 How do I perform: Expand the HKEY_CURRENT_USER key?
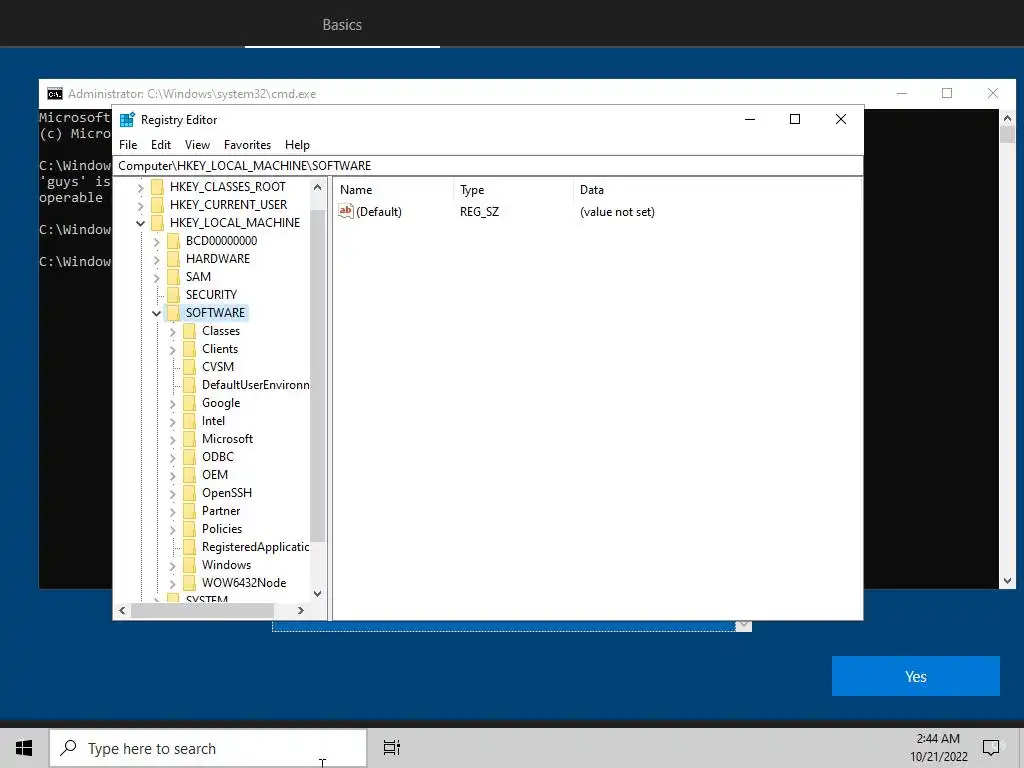click(140, 206)
